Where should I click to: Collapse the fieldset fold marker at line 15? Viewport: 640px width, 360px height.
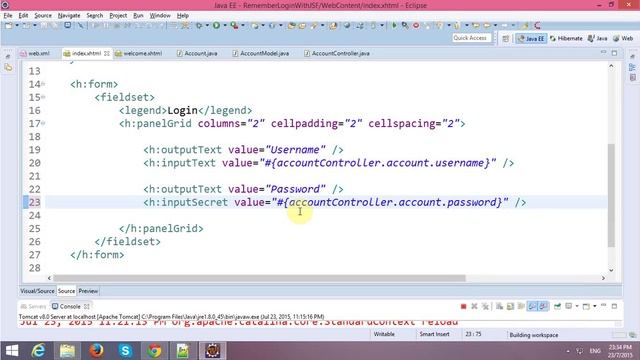click(x=43, y=97)
